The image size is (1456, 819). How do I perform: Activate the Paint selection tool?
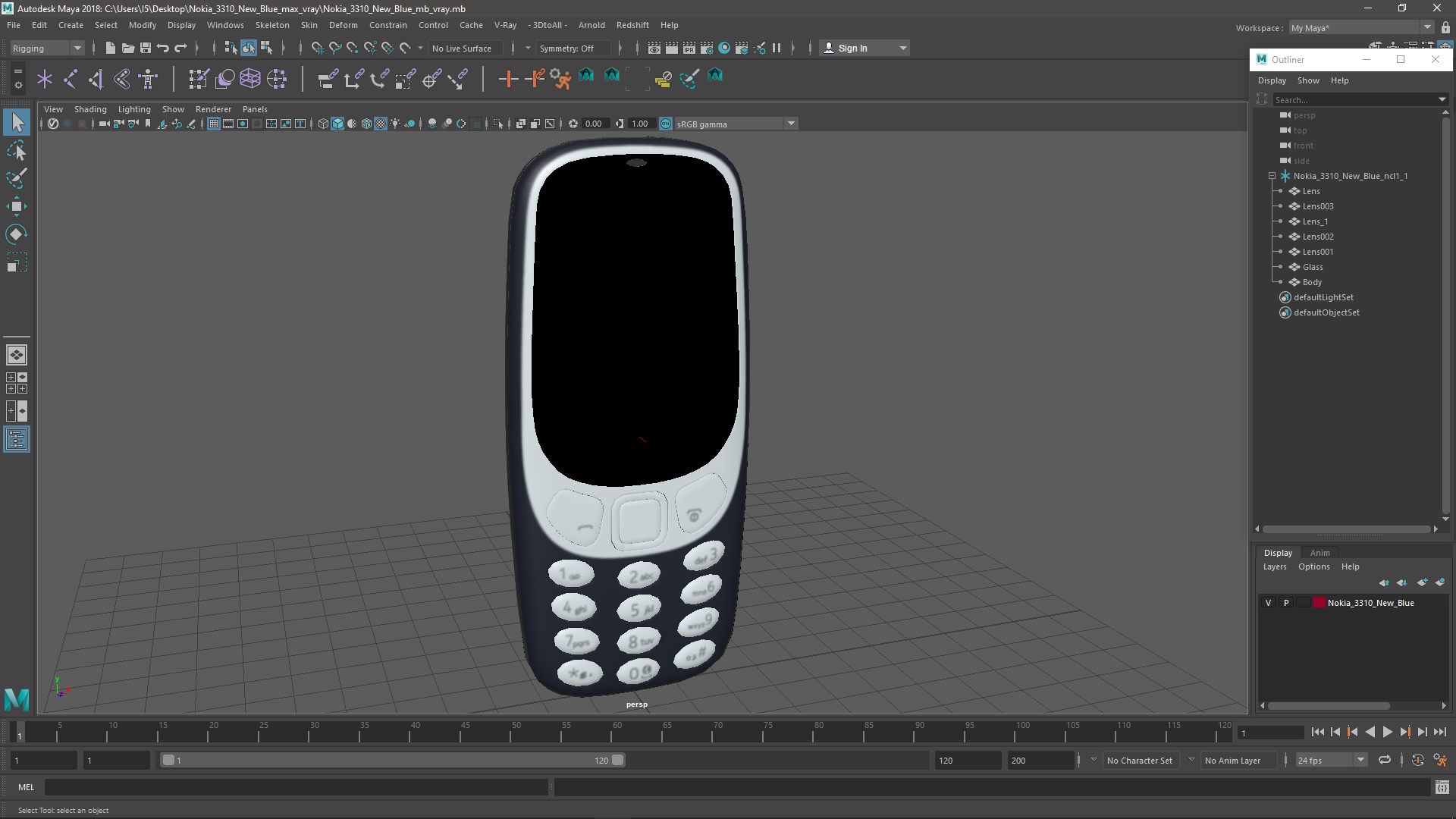coord(17,179)
